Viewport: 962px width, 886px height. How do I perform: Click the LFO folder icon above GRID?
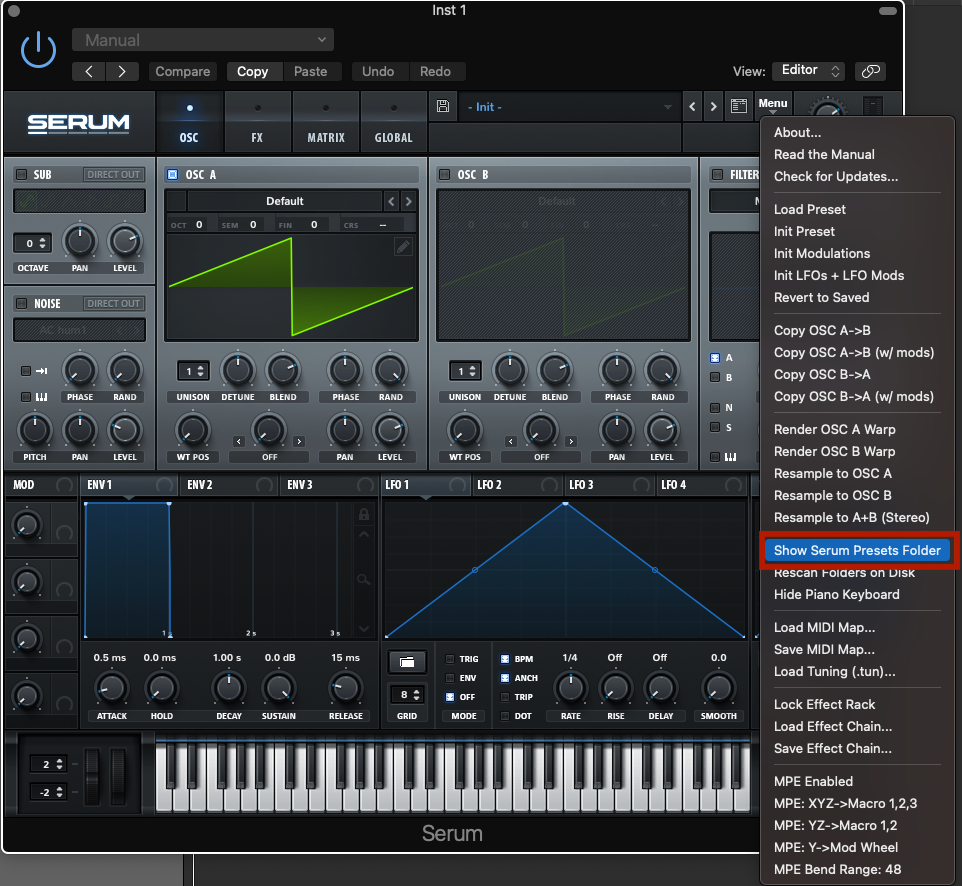point(407,662)
